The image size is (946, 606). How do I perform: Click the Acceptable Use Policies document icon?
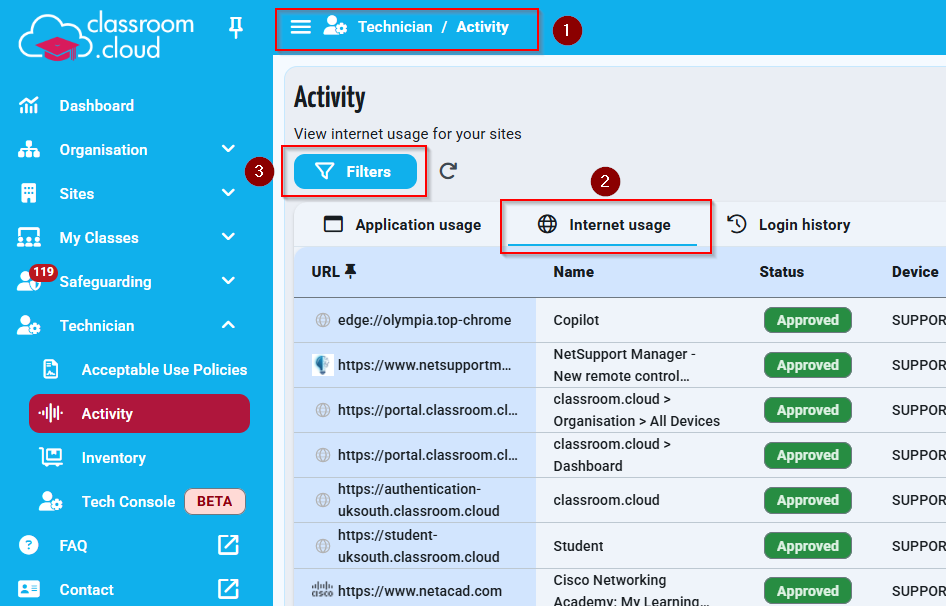pyautogui.click(x=51, y=369)
